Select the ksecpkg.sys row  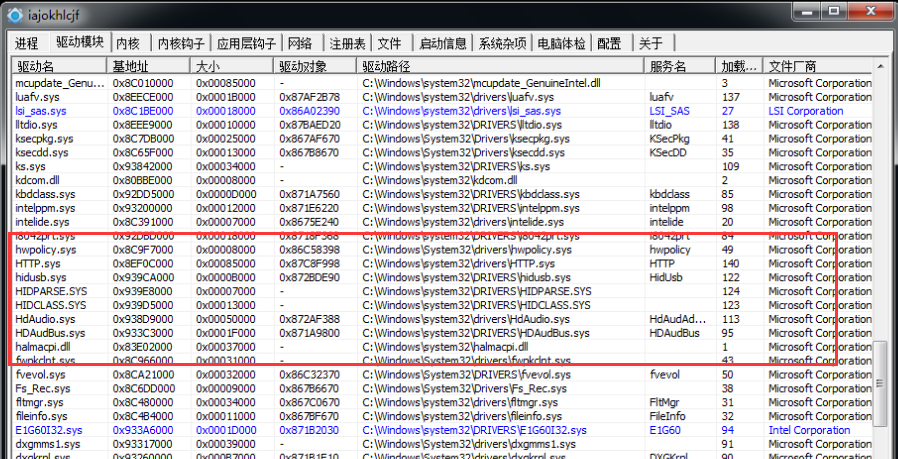[442, 139]
